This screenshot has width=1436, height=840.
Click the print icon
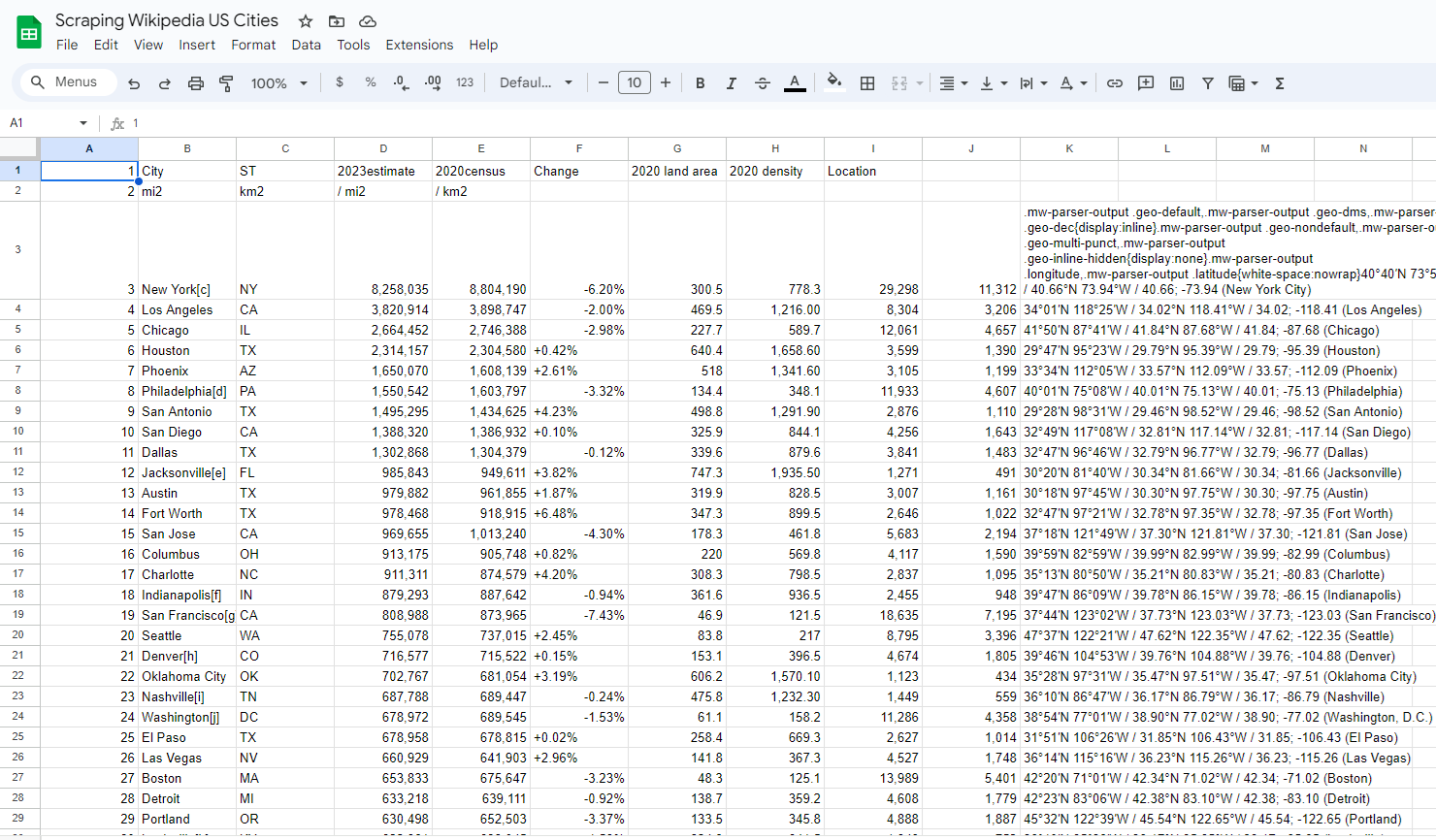(196, 83)
